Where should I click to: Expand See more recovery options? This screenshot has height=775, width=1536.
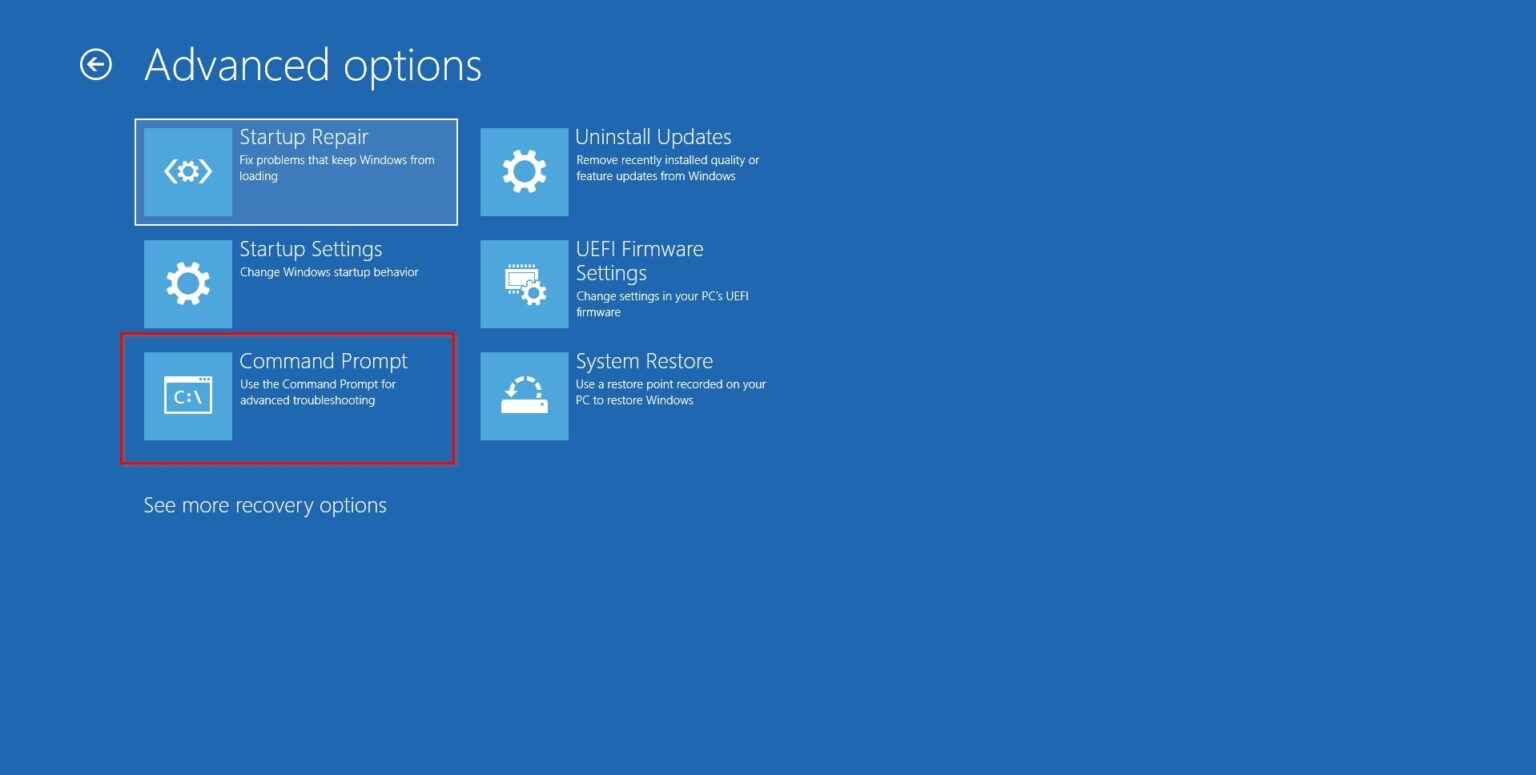click(265, 505)
